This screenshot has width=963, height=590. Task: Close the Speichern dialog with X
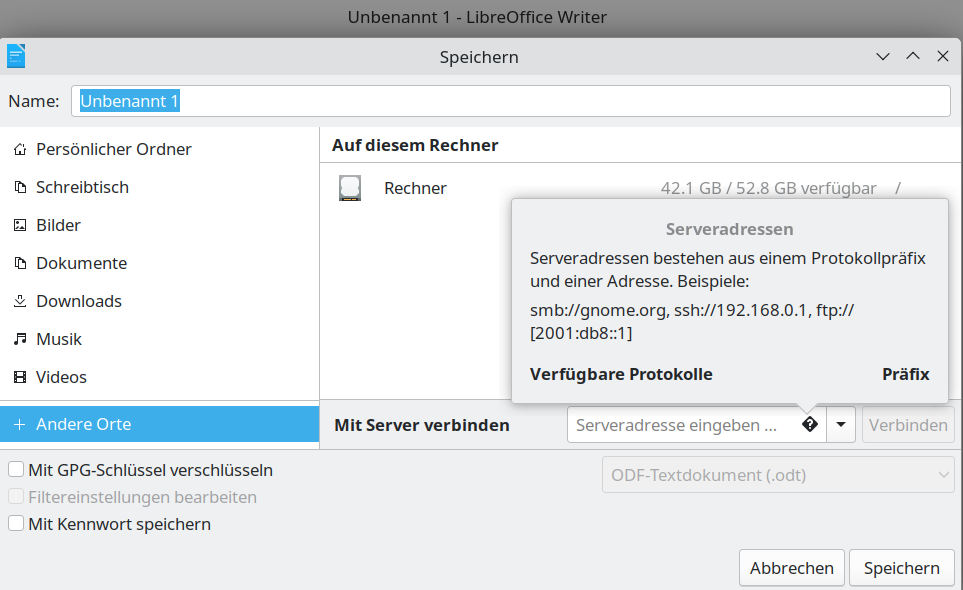coord(943,56)
